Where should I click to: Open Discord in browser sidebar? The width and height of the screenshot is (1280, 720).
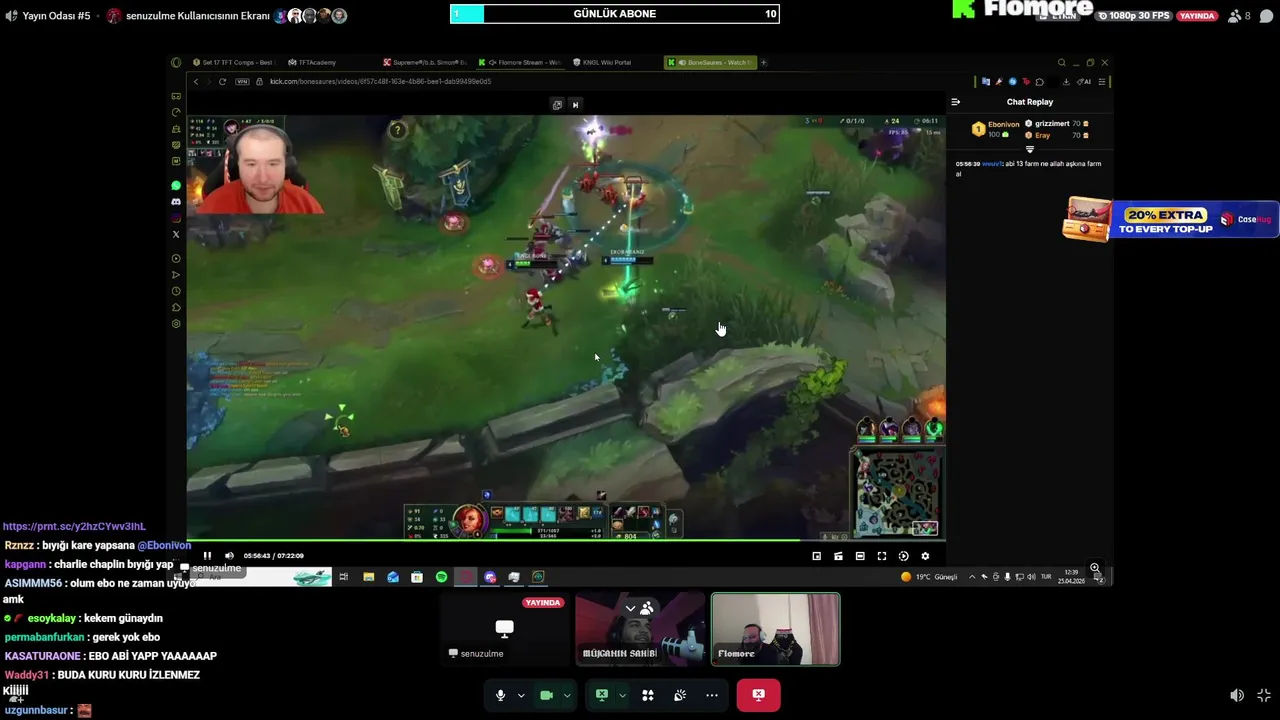pos(176,202)
